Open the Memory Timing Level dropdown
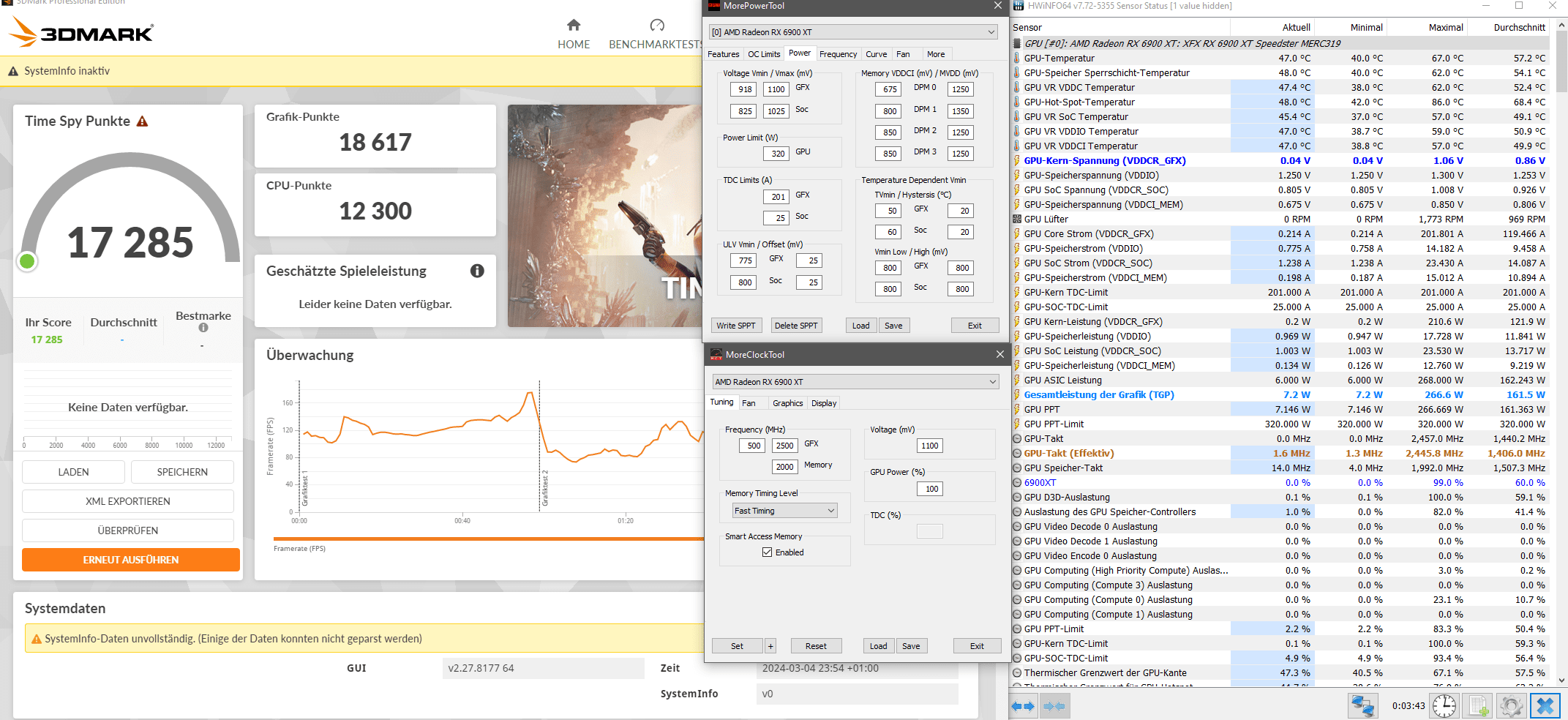Viewport: 1568px width, 720px height. pos(784,511)
